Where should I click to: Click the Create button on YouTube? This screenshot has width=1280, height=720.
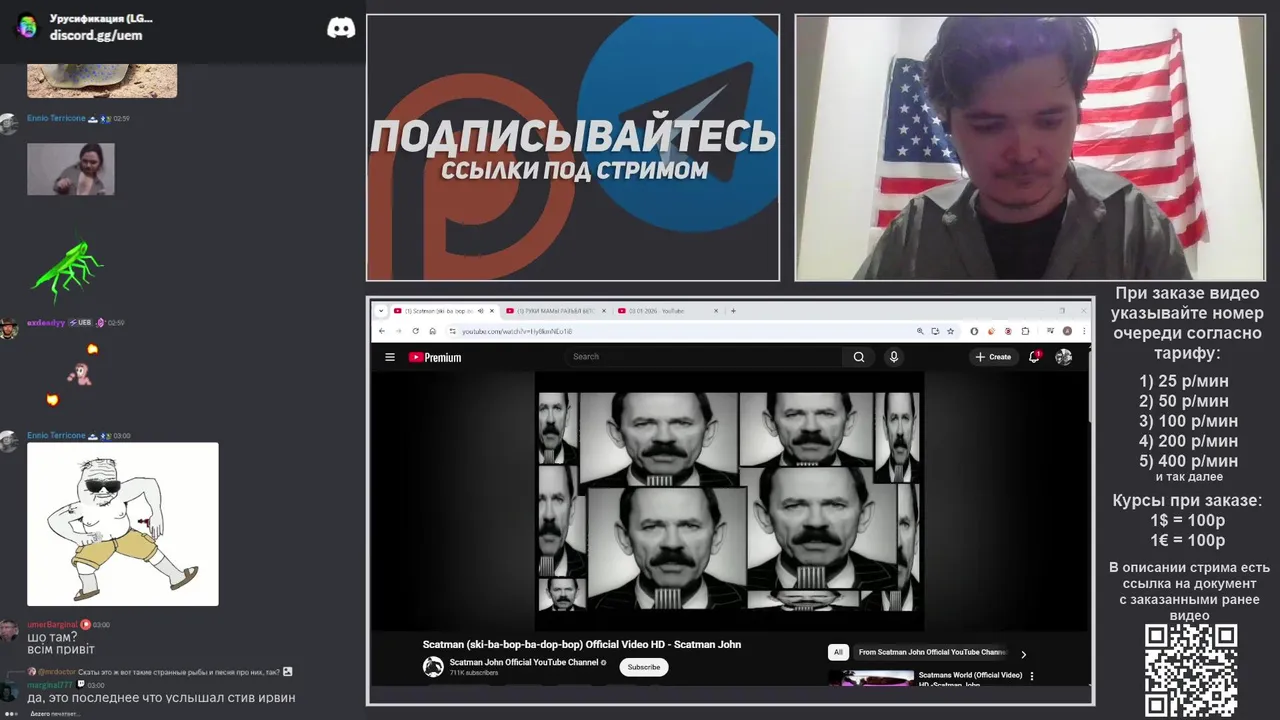pos(993,357)
